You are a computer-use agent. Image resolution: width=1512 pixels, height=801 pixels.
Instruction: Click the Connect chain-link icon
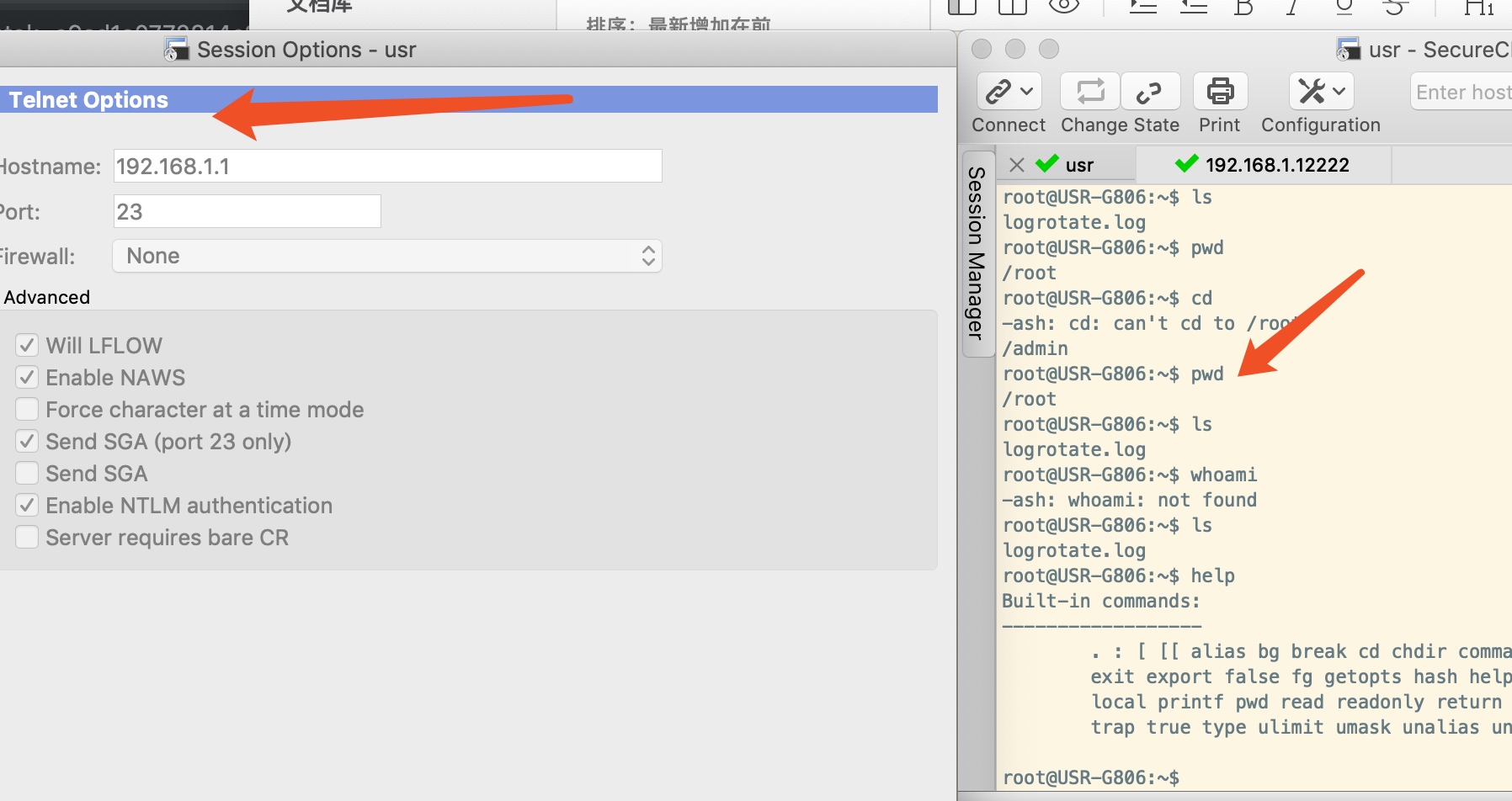[998, 91]
